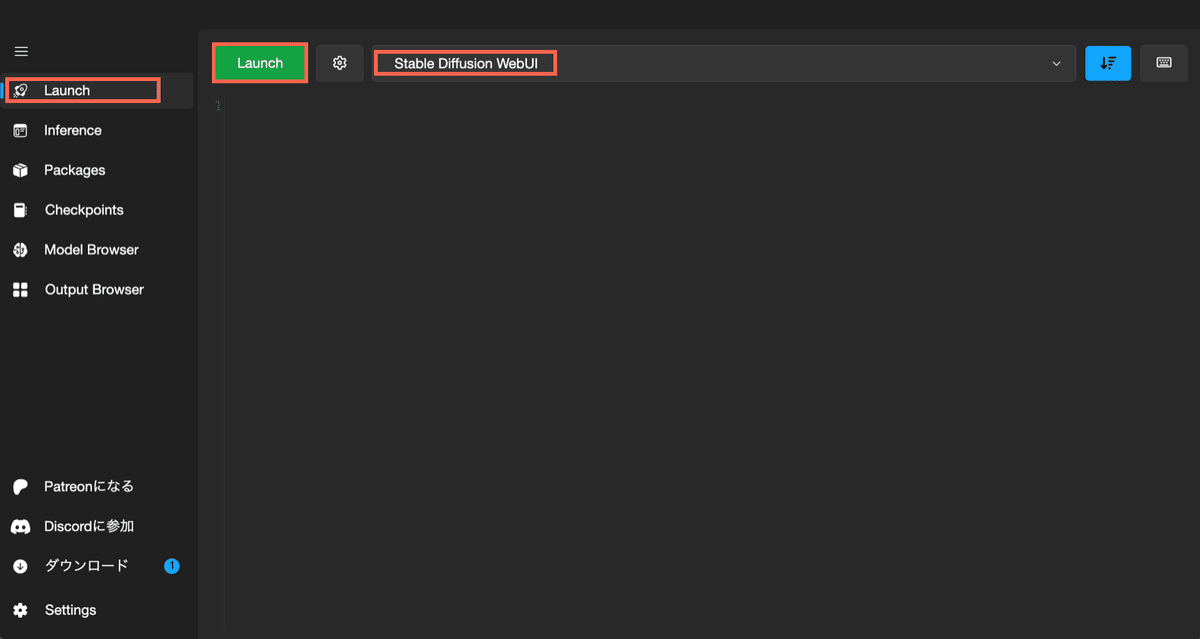Select Inference in the sidebar

[72, 130]
